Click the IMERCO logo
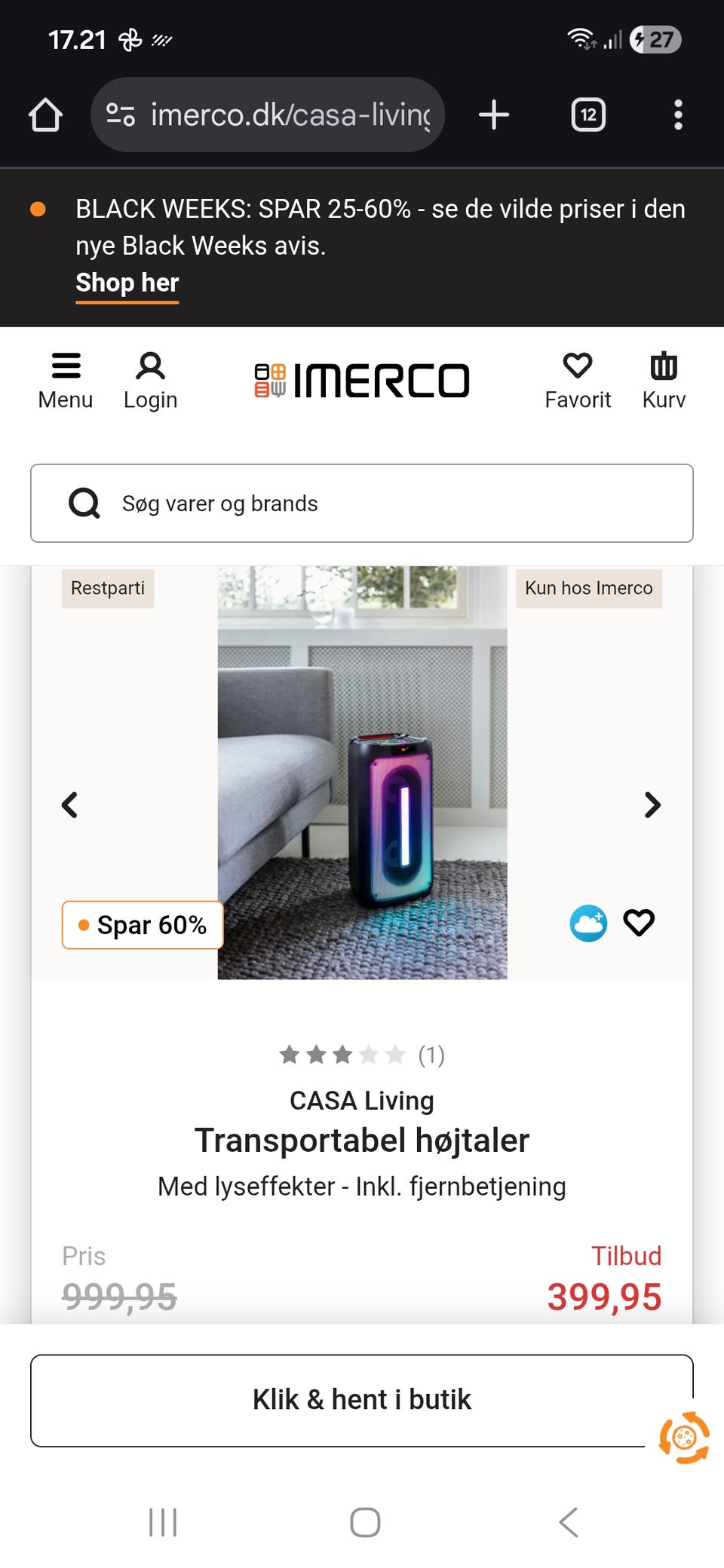 pos(362,379)
